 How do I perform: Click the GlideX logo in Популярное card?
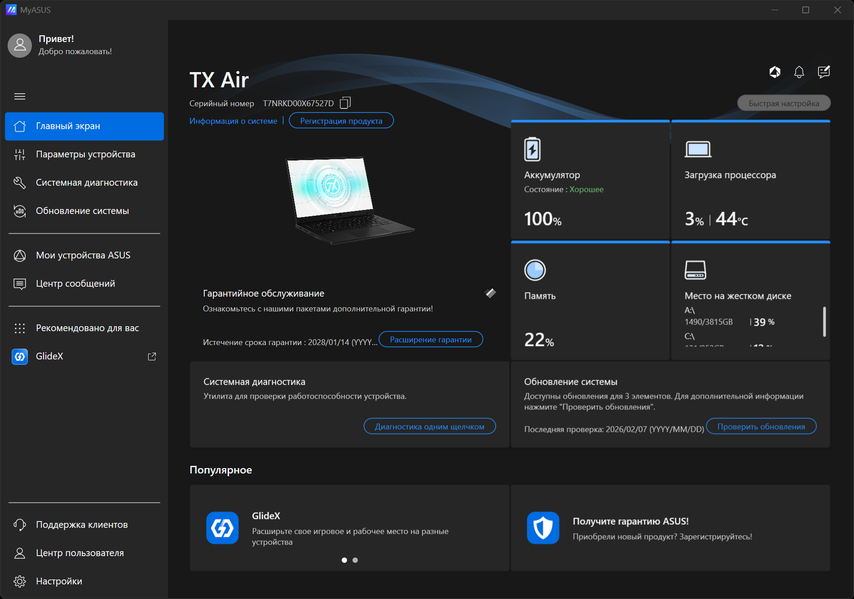(222, 528)
